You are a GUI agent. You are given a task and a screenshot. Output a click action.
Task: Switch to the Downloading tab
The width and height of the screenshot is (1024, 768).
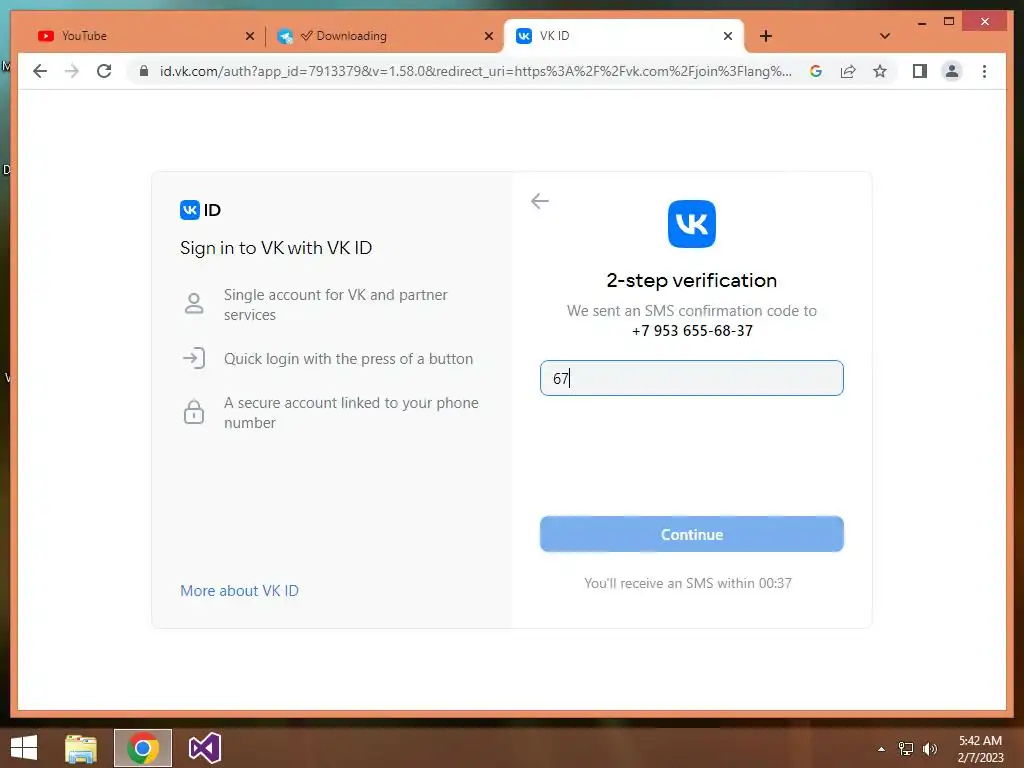pyautogui.click(x=384, y=36)
